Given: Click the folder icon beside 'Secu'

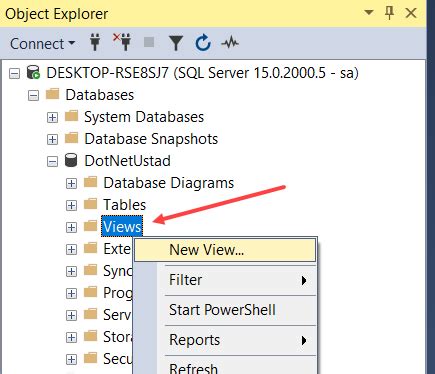Looking at the screenshot, I should 90,358.
